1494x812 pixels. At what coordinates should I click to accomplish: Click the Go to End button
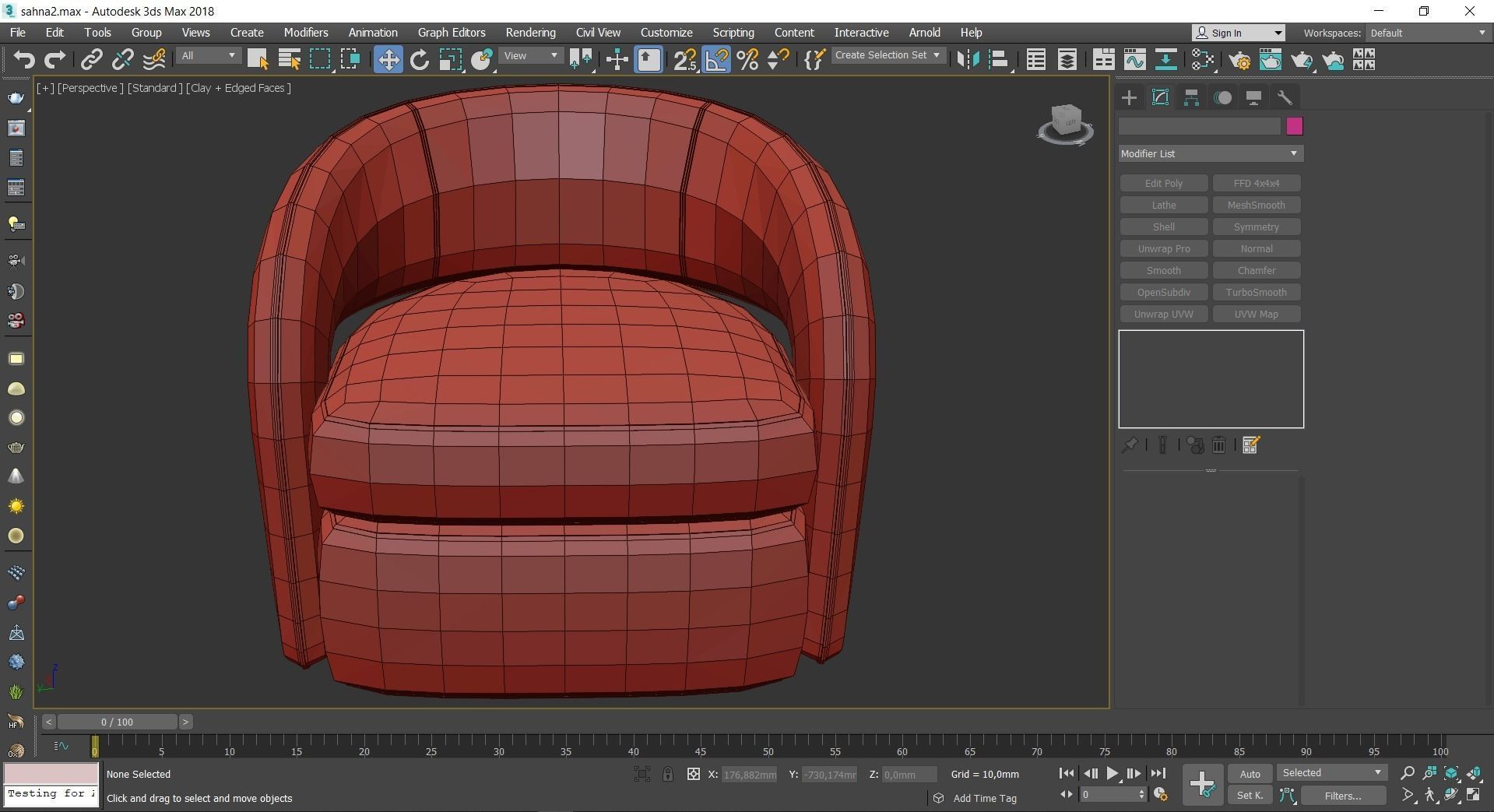point(1158,773)
